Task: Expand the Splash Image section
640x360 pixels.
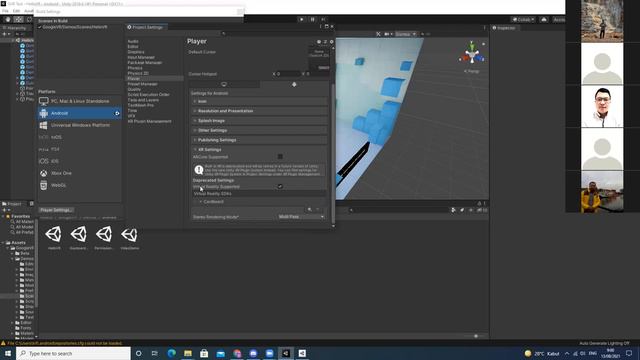Action: [x=259, y=121]
